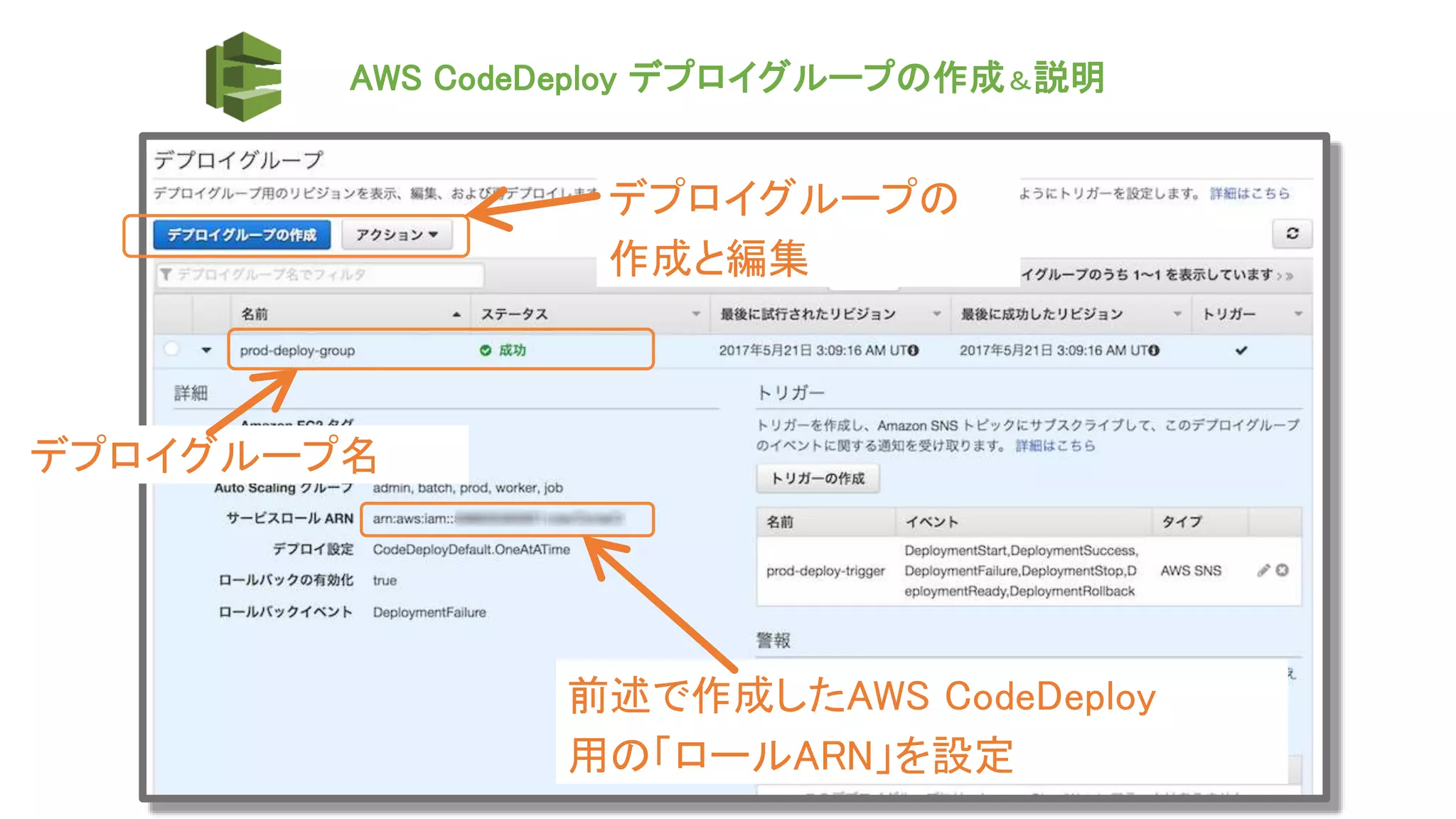The image size is (1456, 819).
Task: Open the トリガー column dropdown
Action: [x=1297, y=314]
